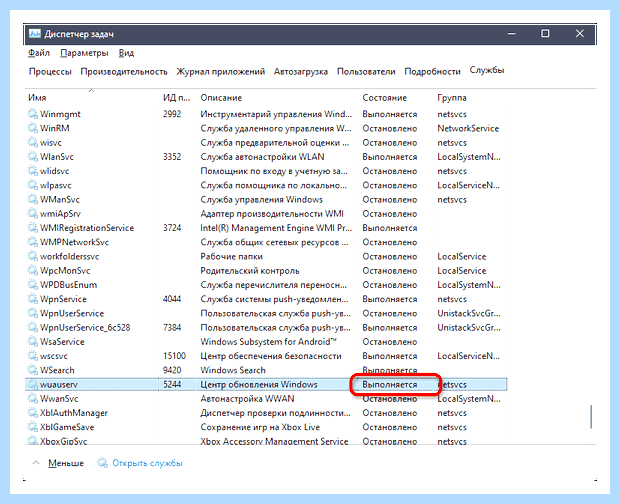Select the Адаптер производительности WMI description
620x504 pixels.
point(272,213)
